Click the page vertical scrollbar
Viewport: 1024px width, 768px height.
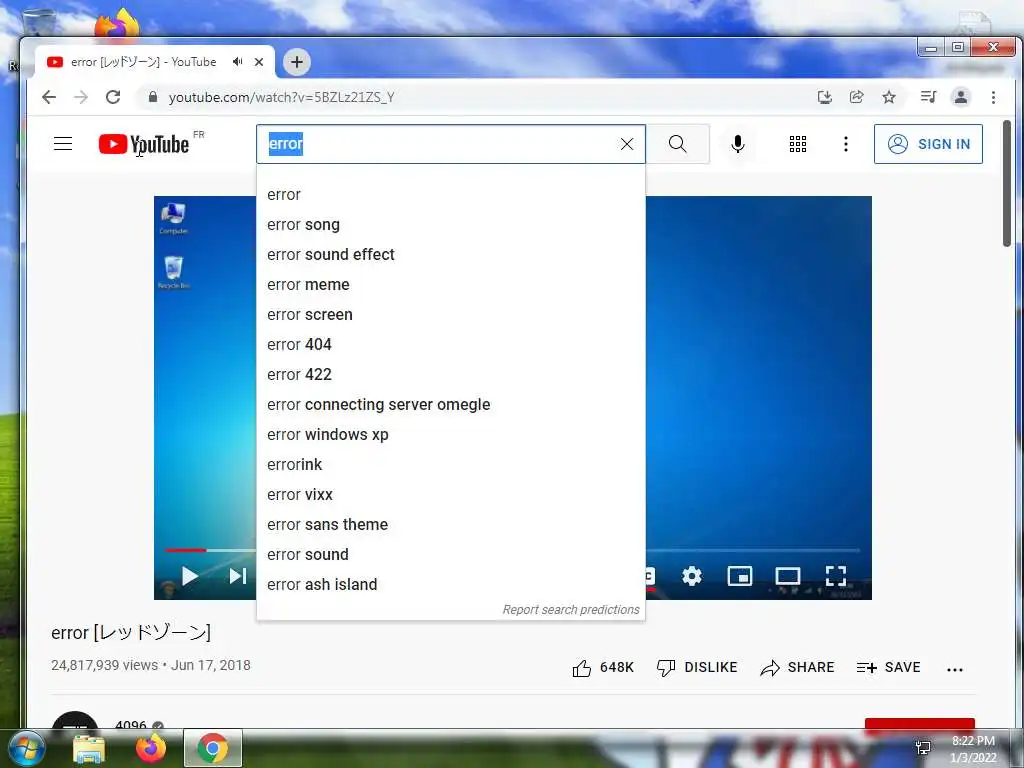[1007, 183]
